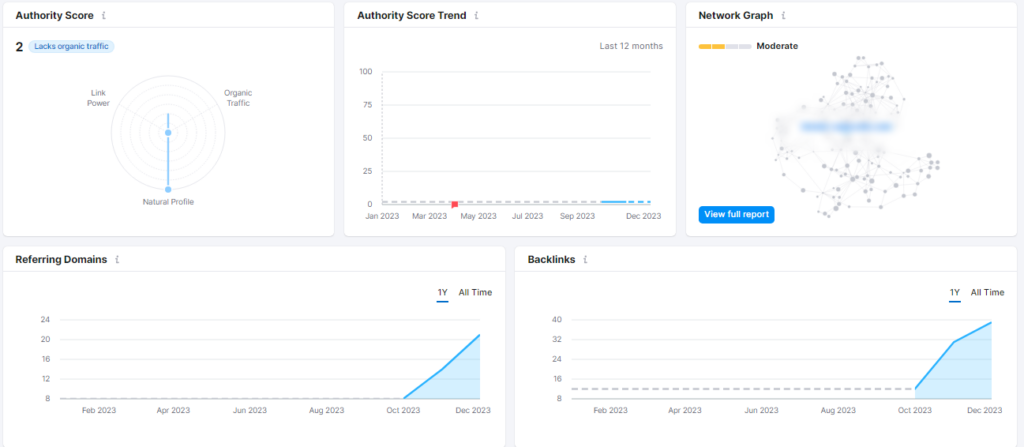This screenshot has width=1024, height=447.
Task: Select All Time tab in Backlinks
Action: [x=987, y=293]
